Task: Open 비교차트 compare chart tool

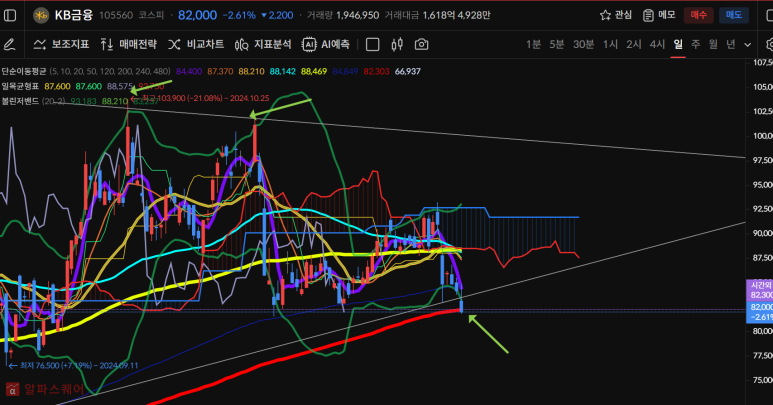Action: (196, 44)
